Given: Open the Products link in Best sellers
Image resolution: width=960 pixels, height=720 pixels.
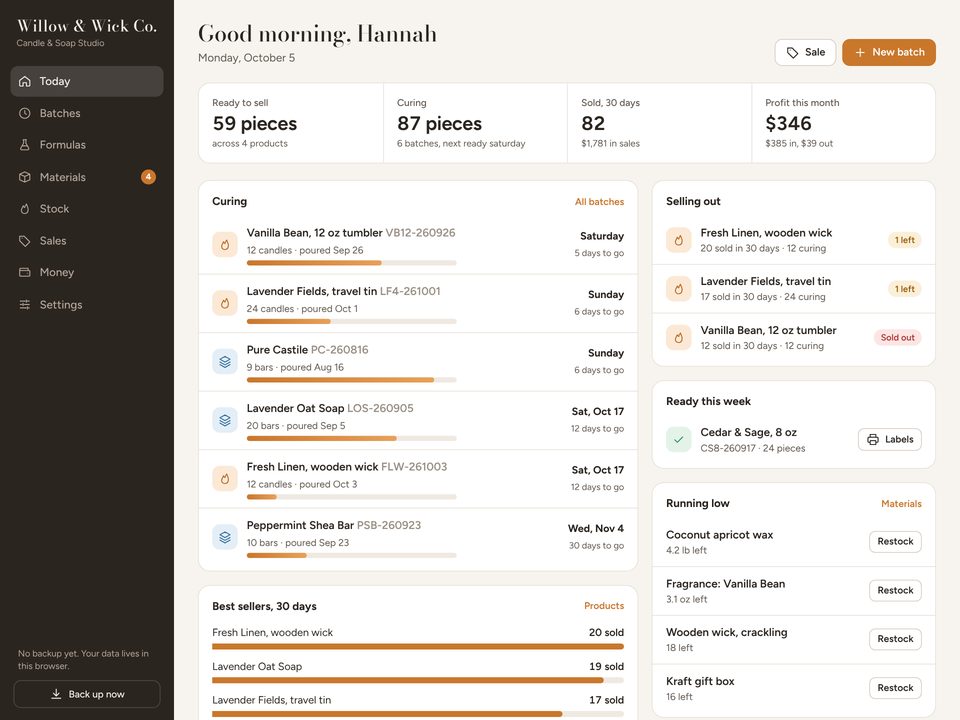Looking at the screenshot, I should (604, 606).
